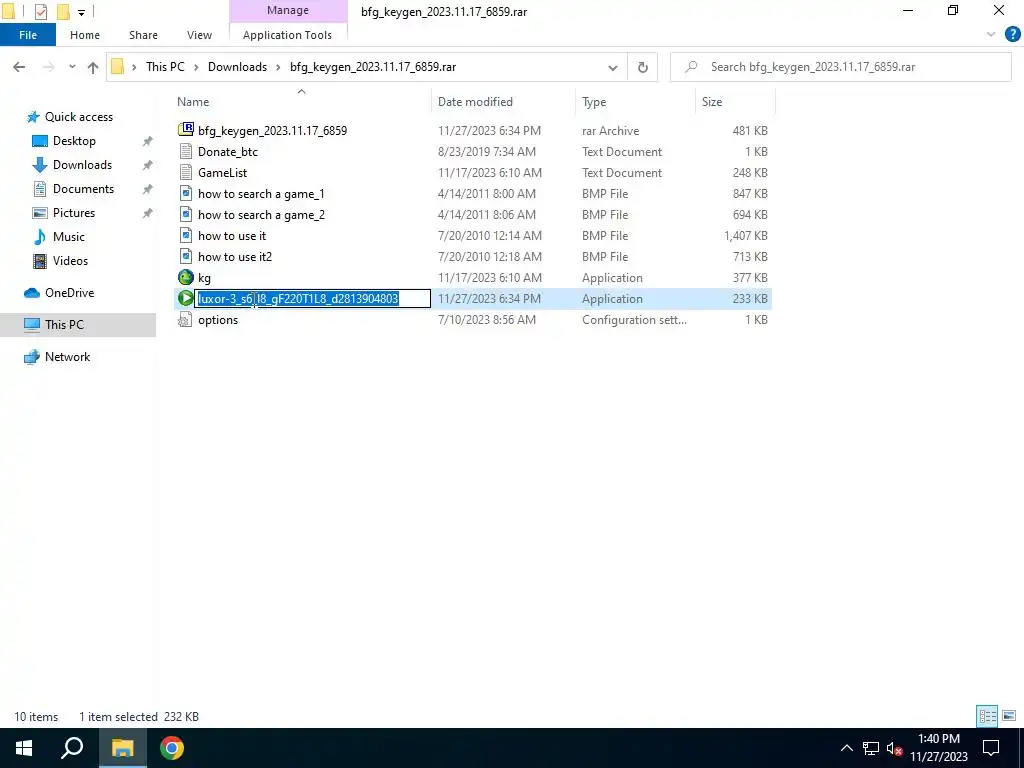Click the Help question mark icon
Screen dimensions: 1024x768
[1012, 35]
